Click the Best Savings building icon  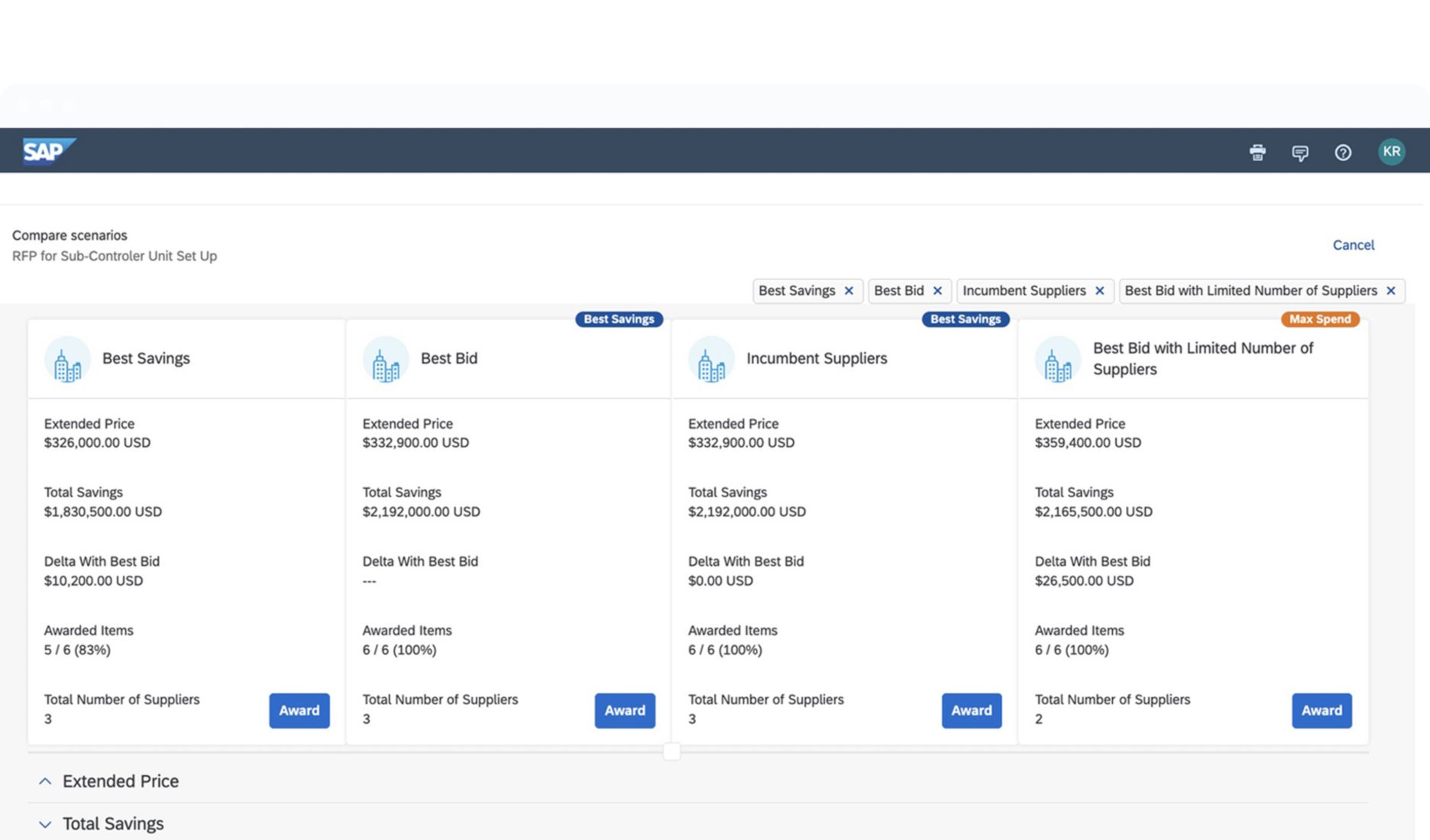pos(67,359)
